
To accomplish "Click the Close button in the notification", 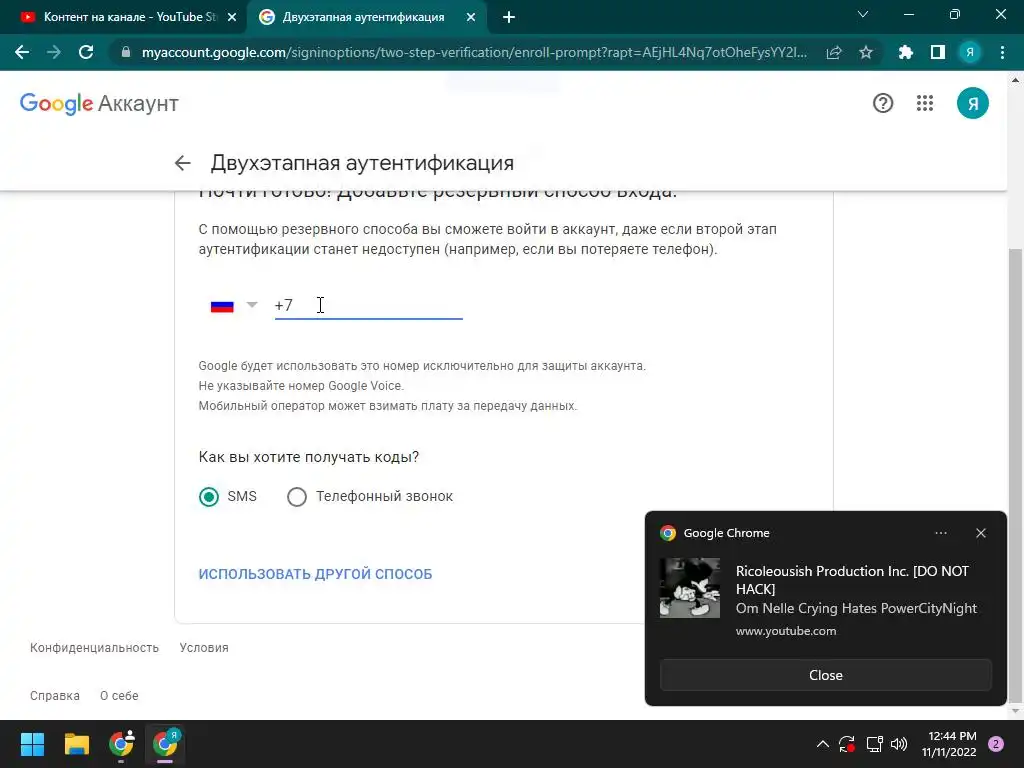I will point(825,675).
